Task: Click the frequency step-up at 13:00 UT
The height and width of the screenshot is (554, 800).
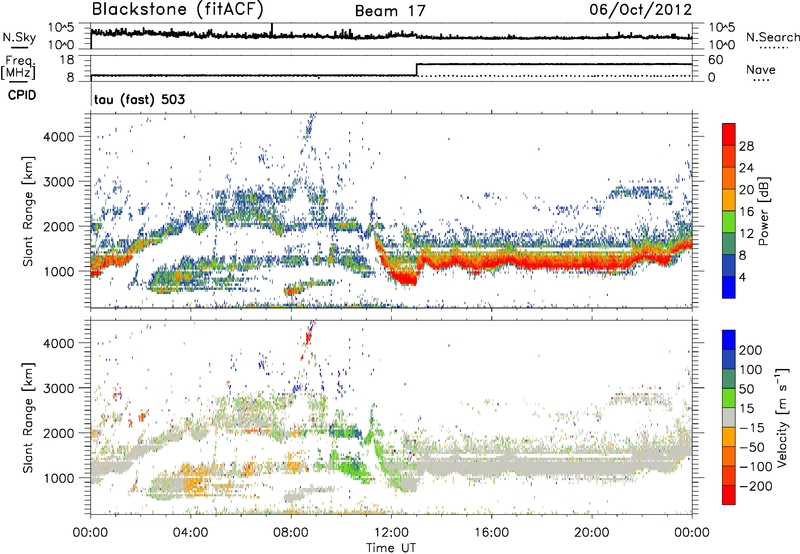Action: click(416, 69)
